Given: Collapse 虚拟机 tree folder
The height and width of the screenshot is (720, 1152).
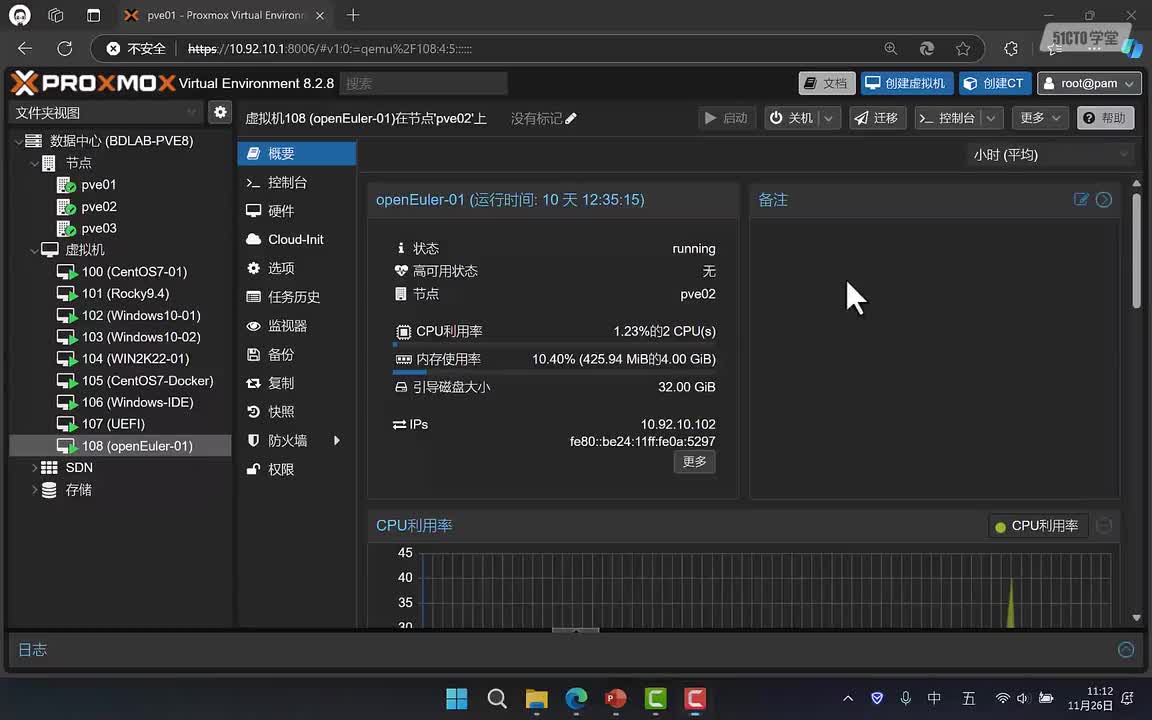Looking at the screenshot, I should pyautogui.click(x=34, y=251).
